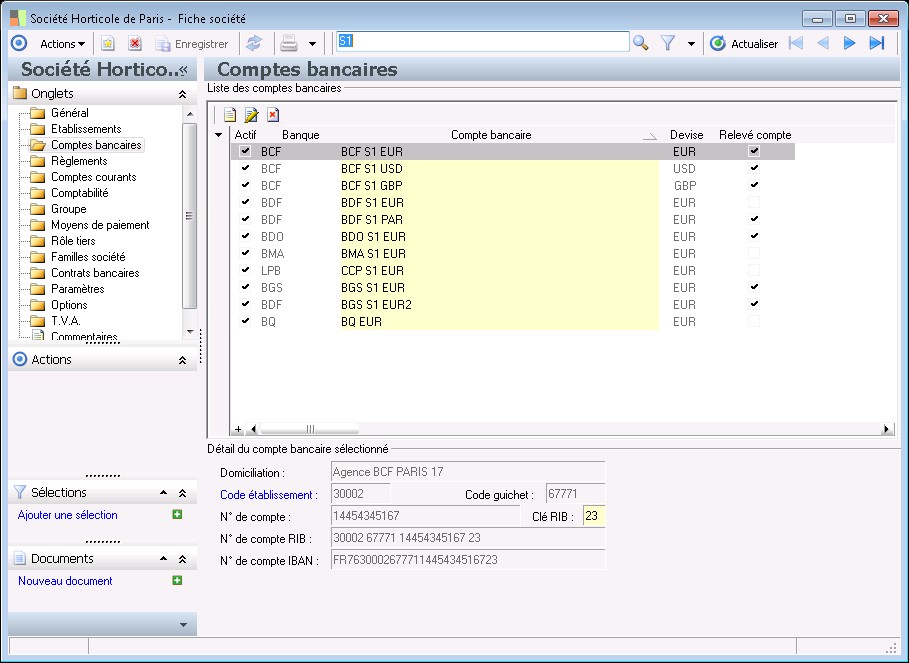The height and width of the screenshot is (663, 909).
Task: Edit the selected bank account
Action: click(252, 115)
